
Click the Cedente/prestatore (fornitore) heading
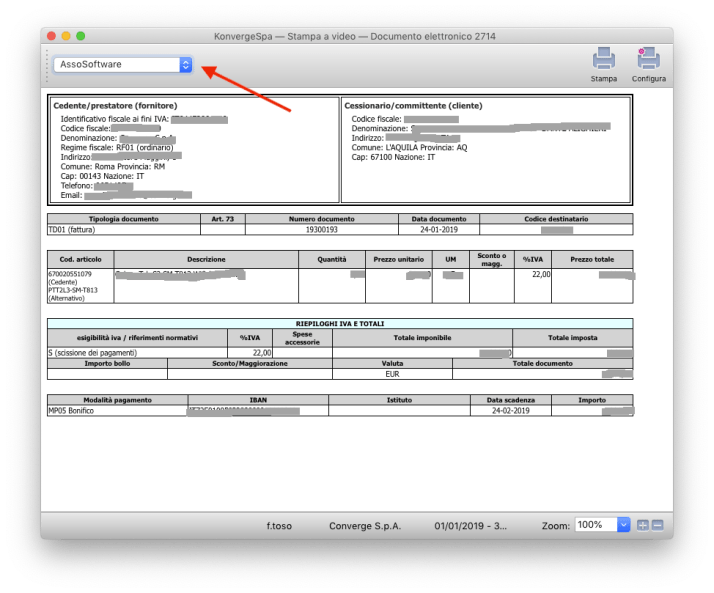point(108,105)
